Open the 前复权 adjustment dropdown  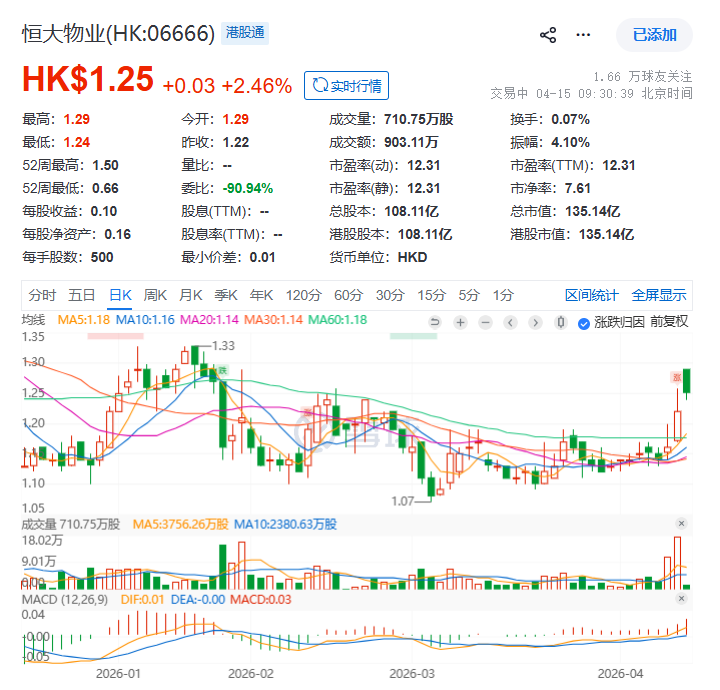click(669, 322)
